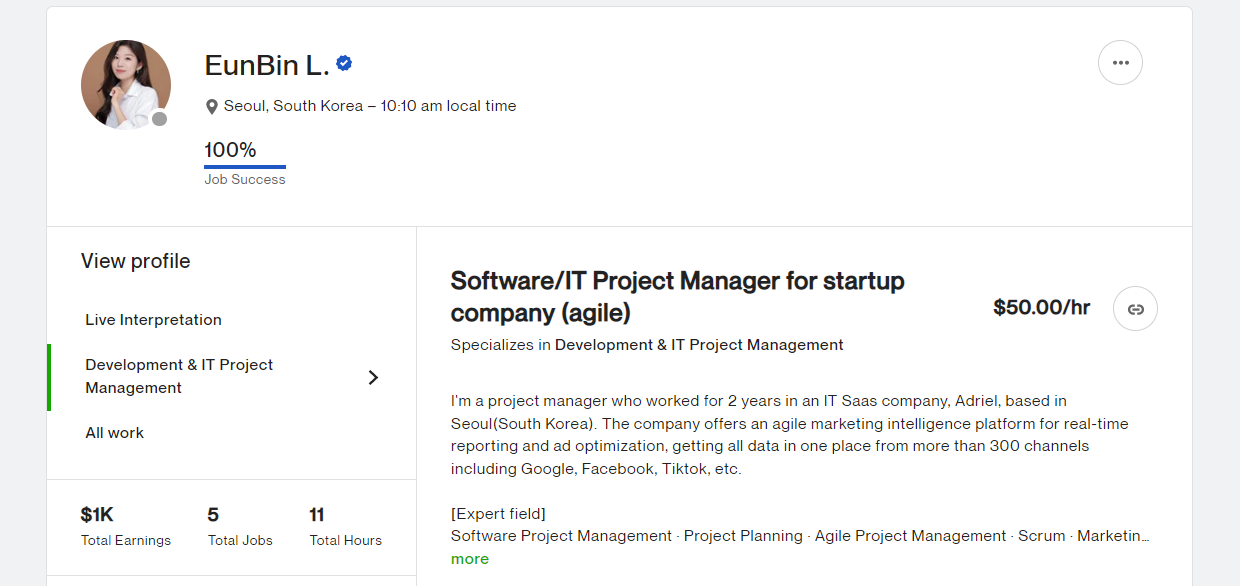Select Development & IT Project Management profile
Image resolution: width=1240 pixels, height=586 pixels.
tap(179, 376)
